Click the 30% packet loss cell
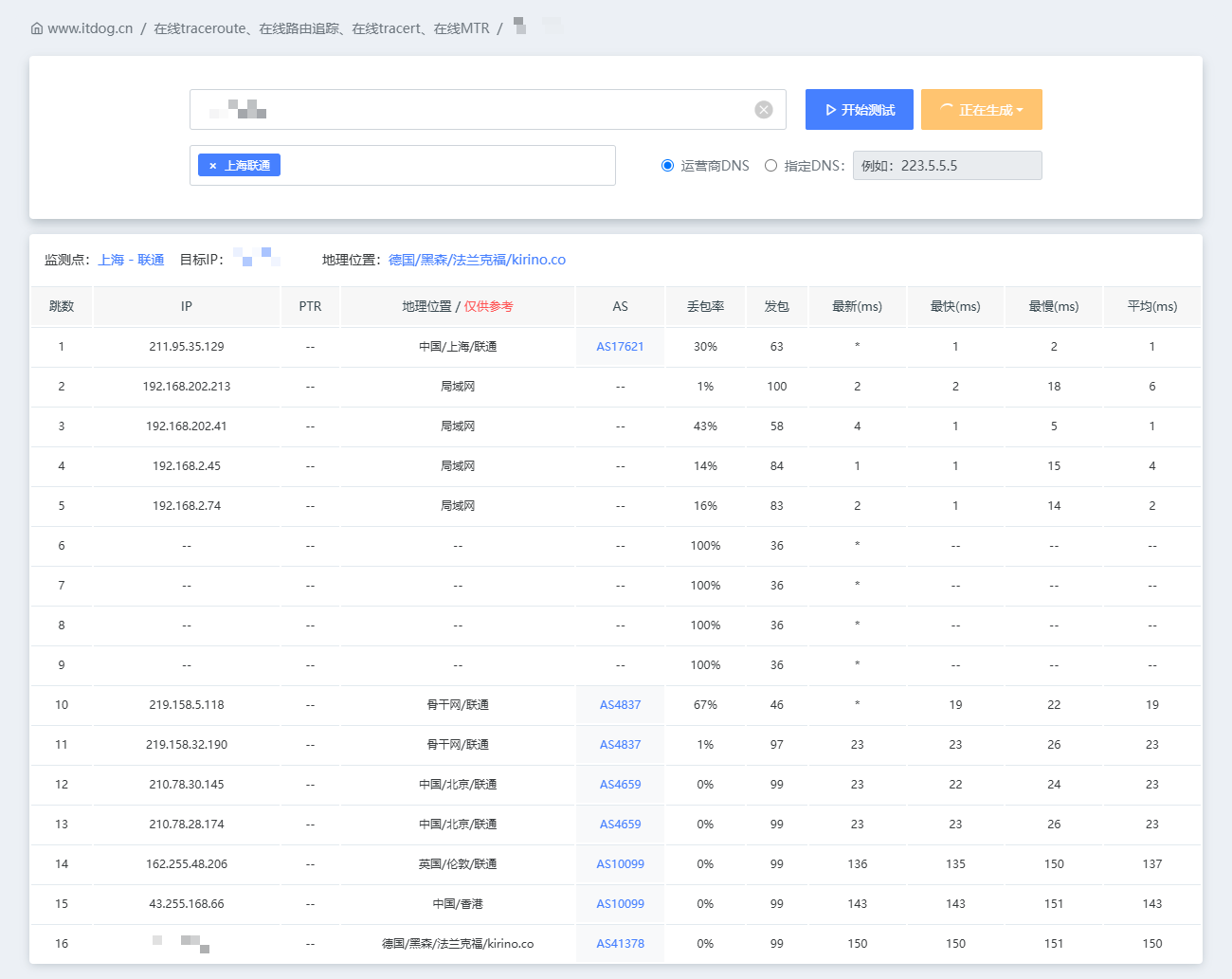 coord(705,347)
